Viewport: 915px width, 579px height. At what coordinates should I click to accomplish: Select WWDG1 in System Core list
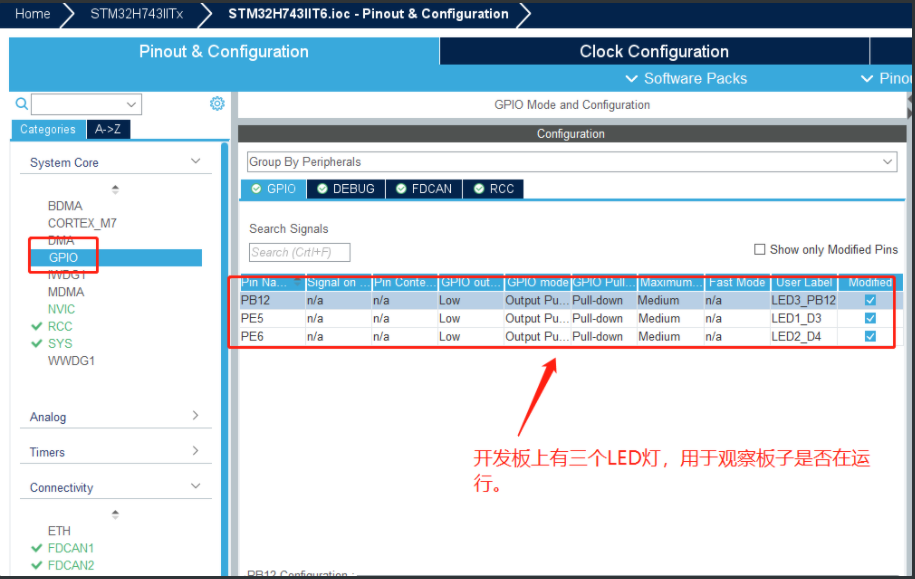[x=71, y=361]
